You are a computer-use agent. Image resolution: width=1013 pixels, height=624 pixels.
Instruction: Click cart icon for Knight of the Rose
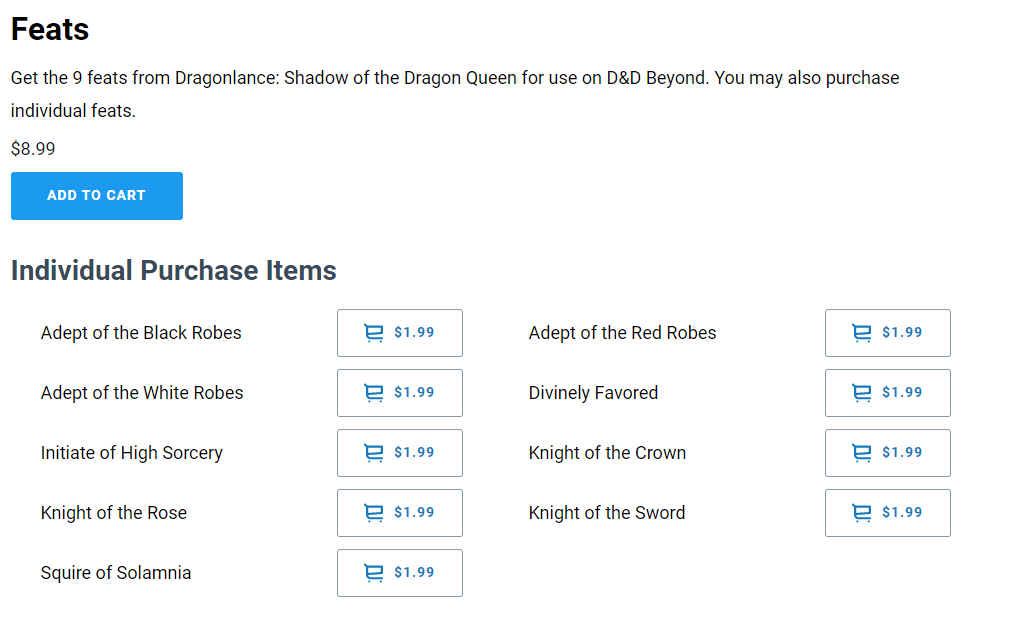pyautogui.click(x=374, y=513)
